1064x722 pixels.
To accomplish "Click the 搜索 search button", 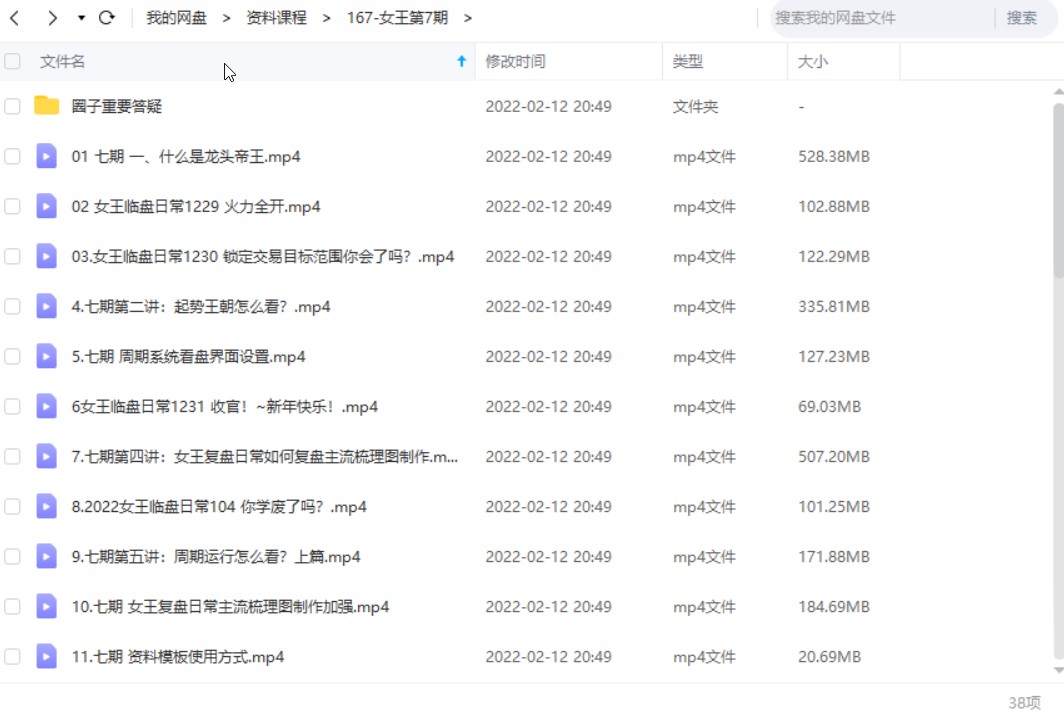I will (1022, 17).
